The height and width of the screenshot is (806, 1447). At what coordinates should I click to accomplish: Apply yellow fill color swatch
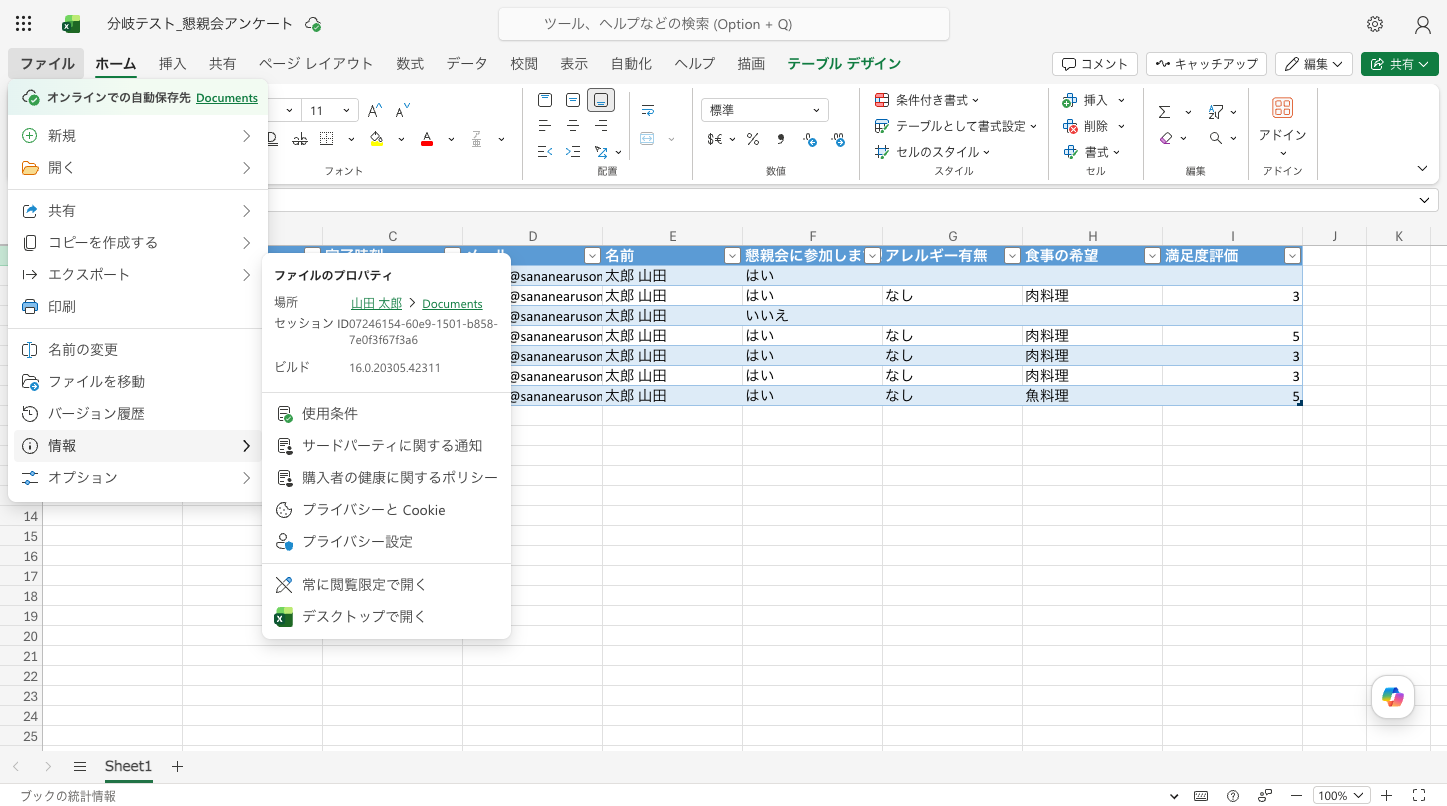coord(377,139)
